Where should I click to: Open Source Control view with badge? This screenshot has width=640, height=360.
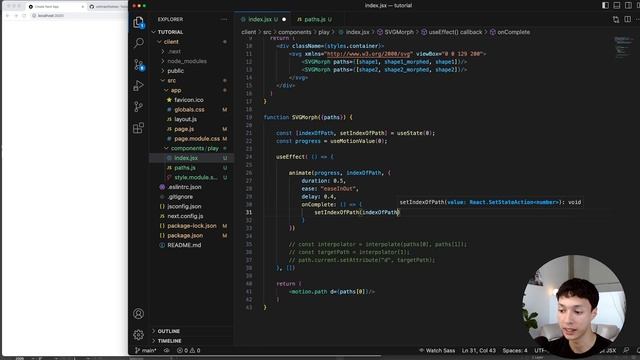(139, 64)
